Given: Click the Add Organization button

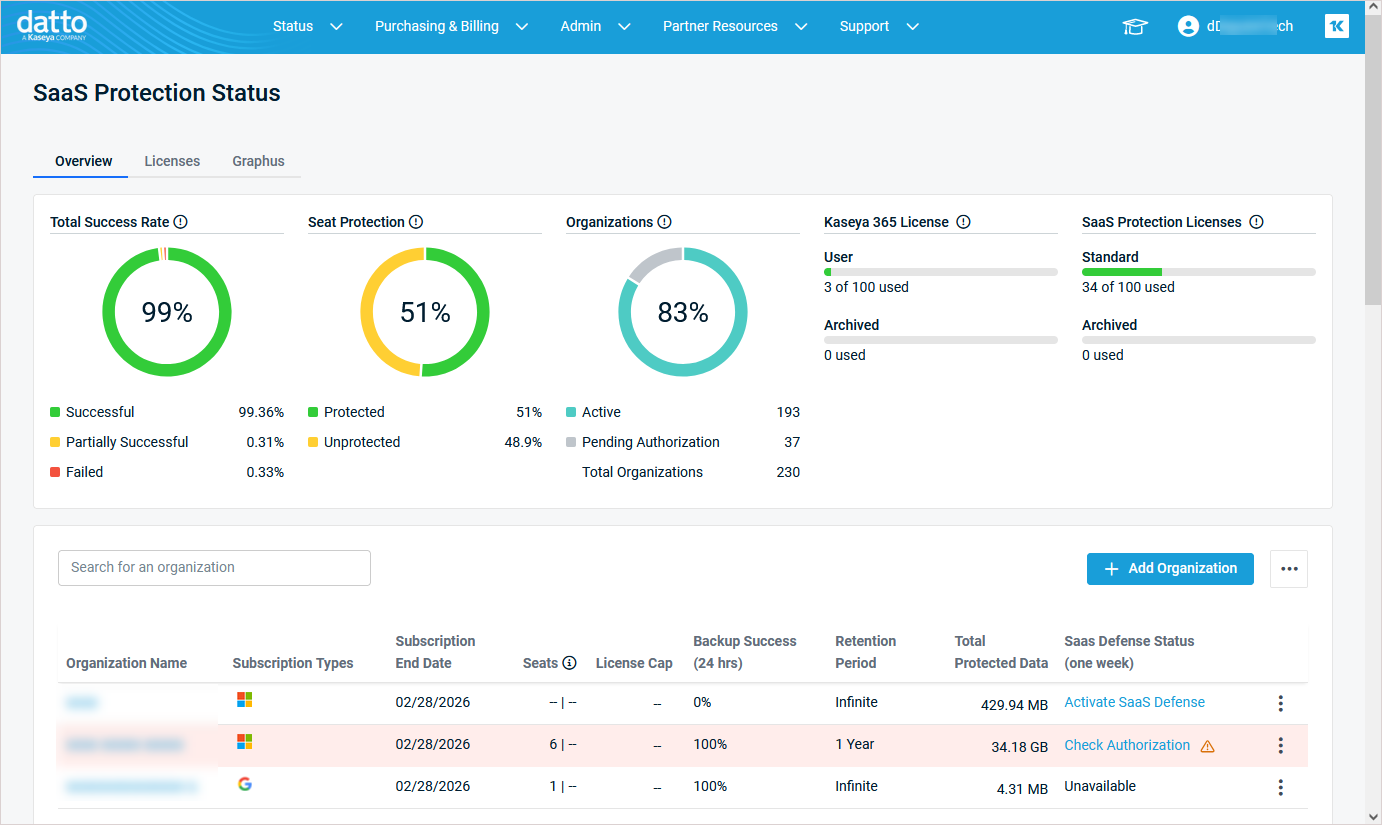Looking at the screenshot, I should point(1170,568).
